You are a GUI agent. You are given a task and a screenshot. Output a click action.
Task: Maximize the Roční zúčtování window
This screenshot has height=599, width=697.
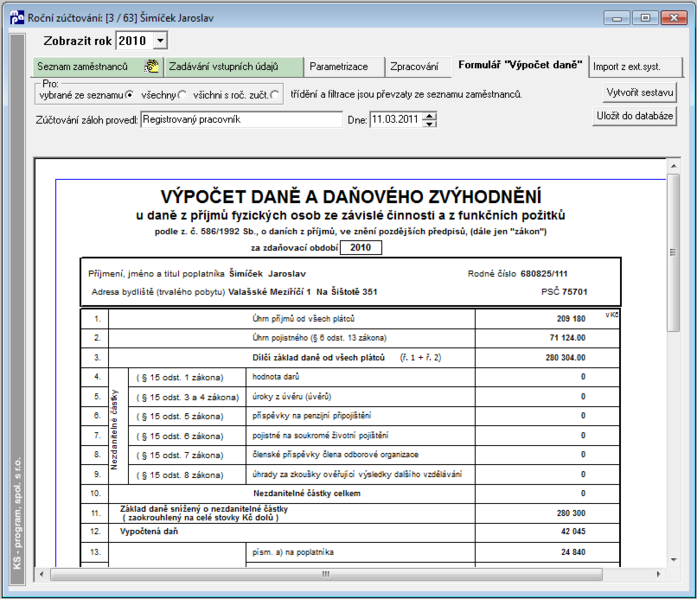645,18
